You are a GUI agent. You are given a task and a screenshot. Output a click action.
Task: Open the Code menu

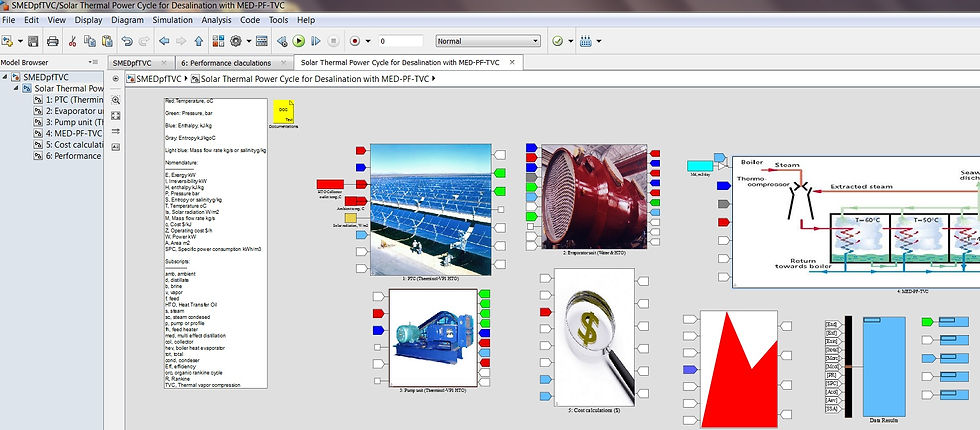250,20
